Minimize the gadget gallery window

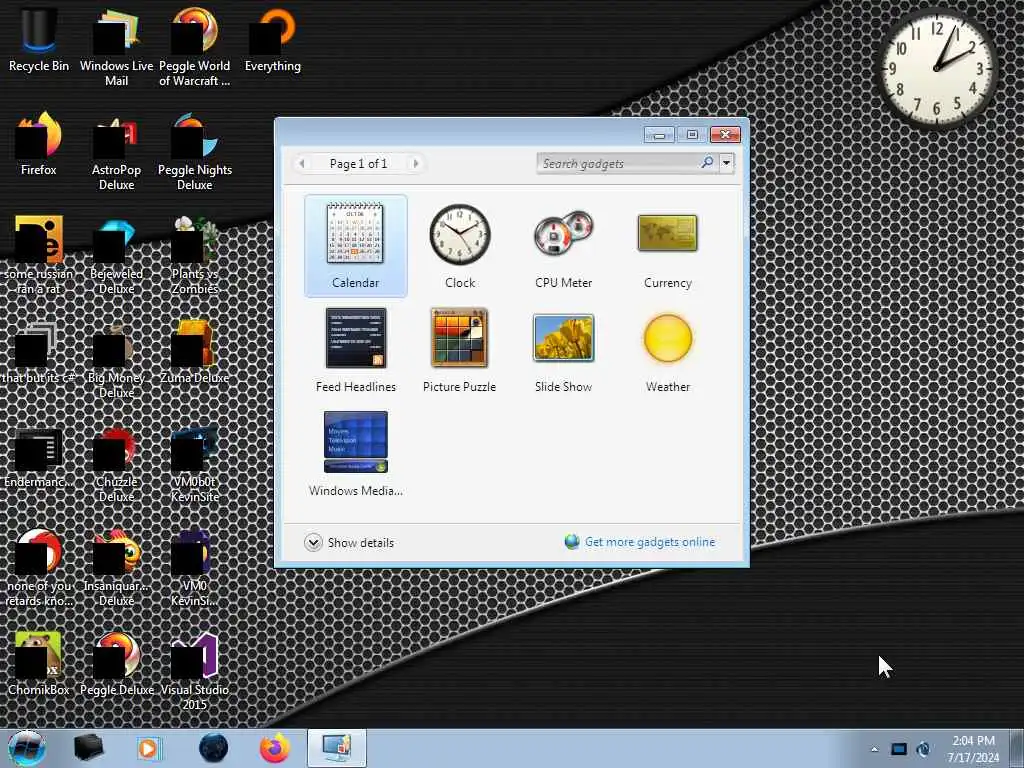(659, 135)
